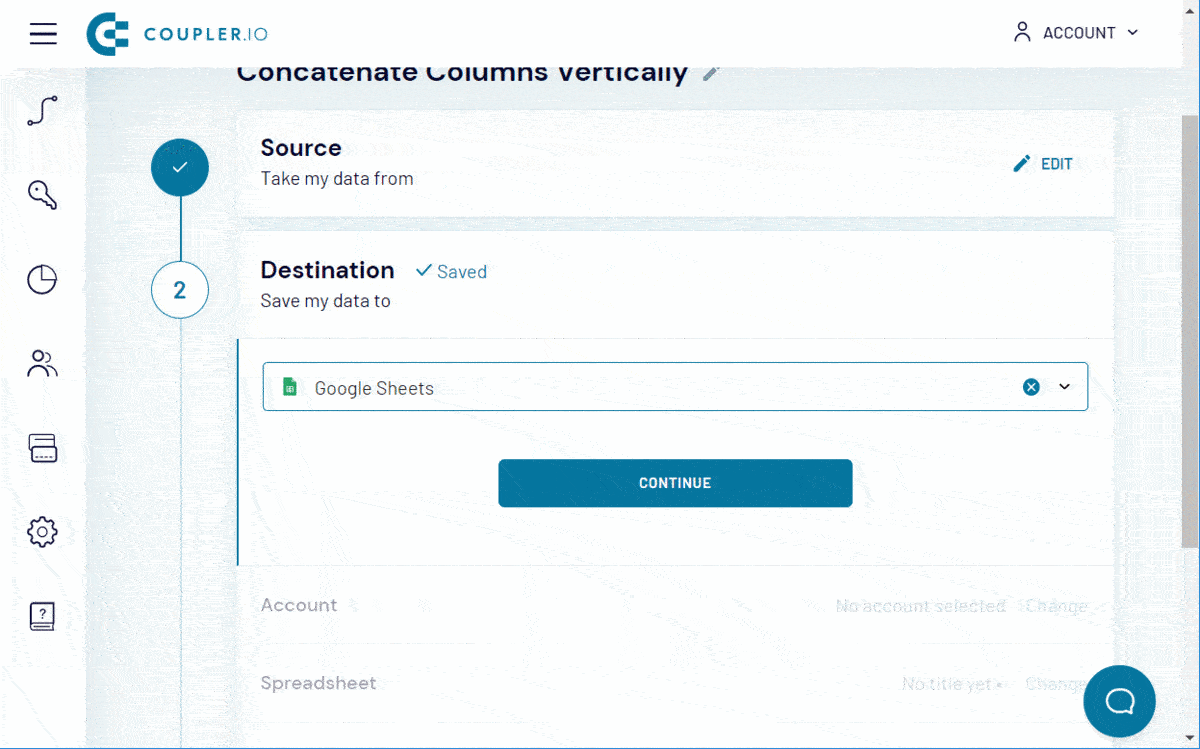Clear the Google Sheets destination selection

1031,387
